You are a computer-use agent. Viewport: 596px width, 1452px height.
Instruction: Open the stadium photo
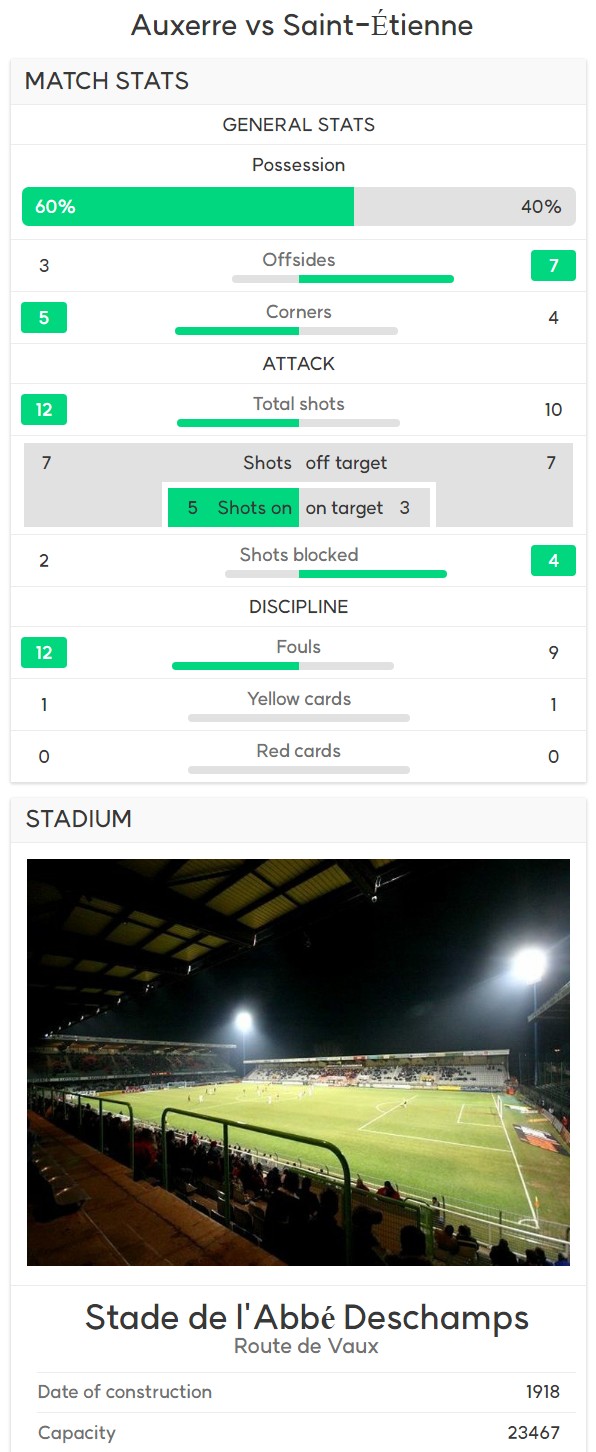[298, 1062]
